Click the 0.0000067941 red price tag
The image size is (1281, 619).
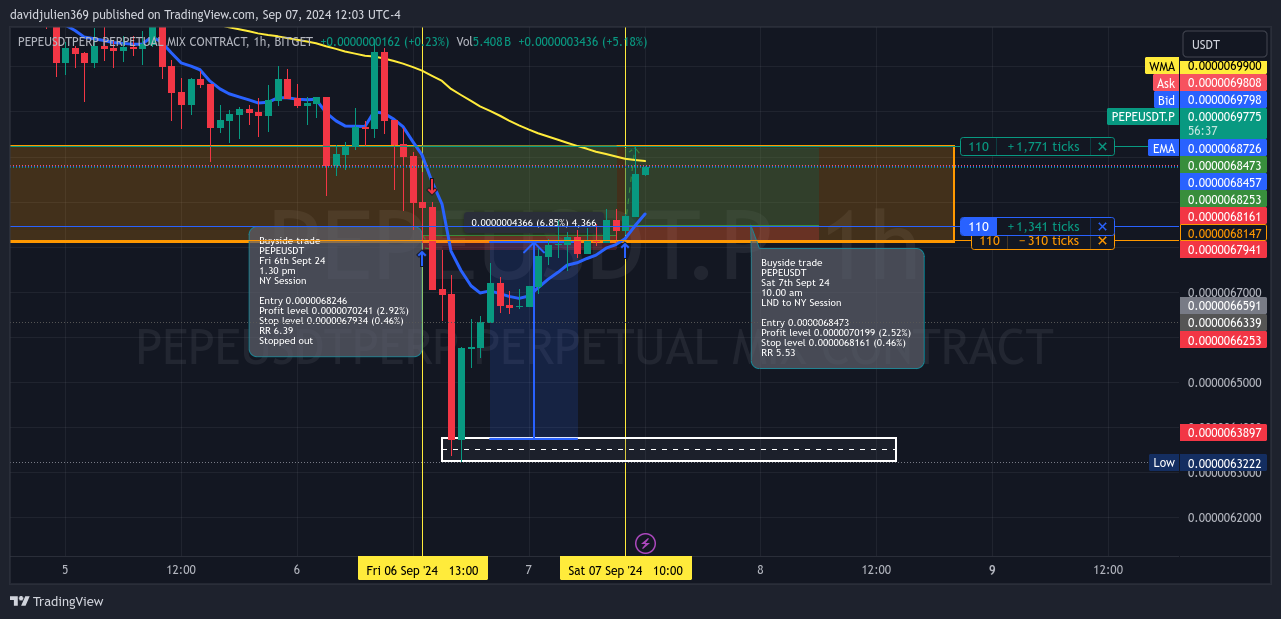pos(1225,250)
